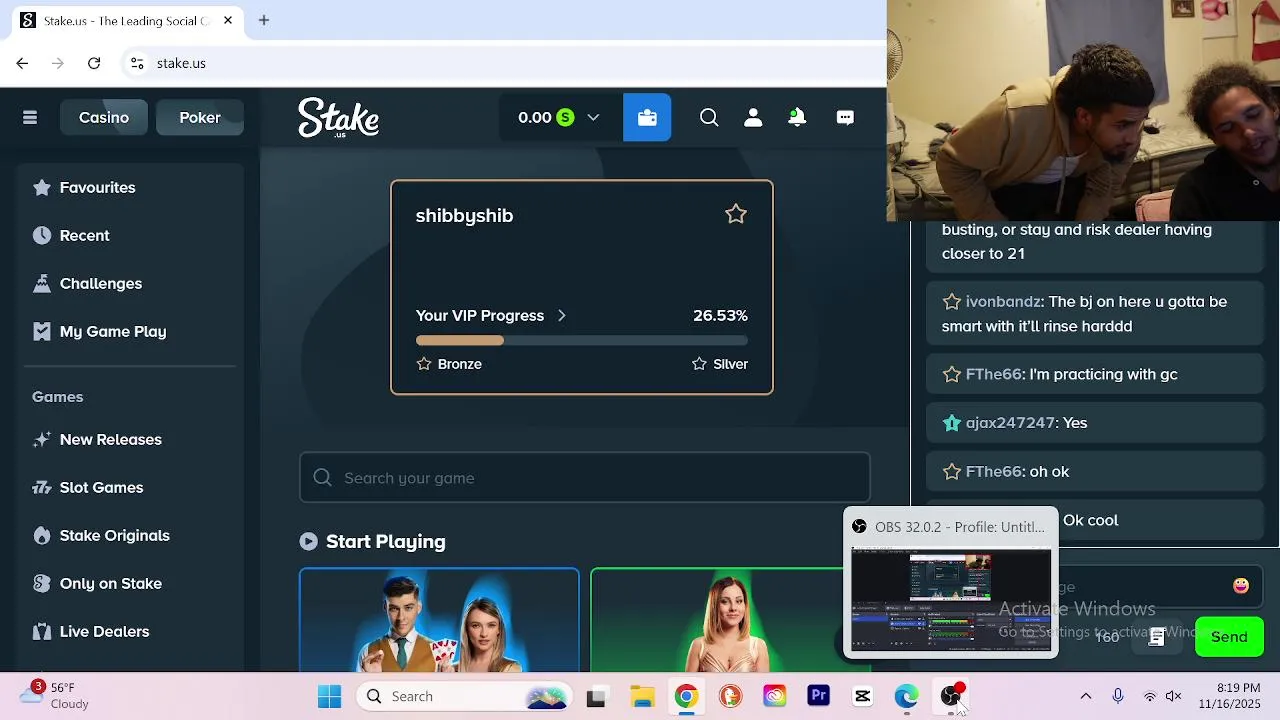The width and height of the screenshot is (1280, 720).
Task: Open the site information icon in address bar
Action: pyautogui.click(x=138, y=63)
